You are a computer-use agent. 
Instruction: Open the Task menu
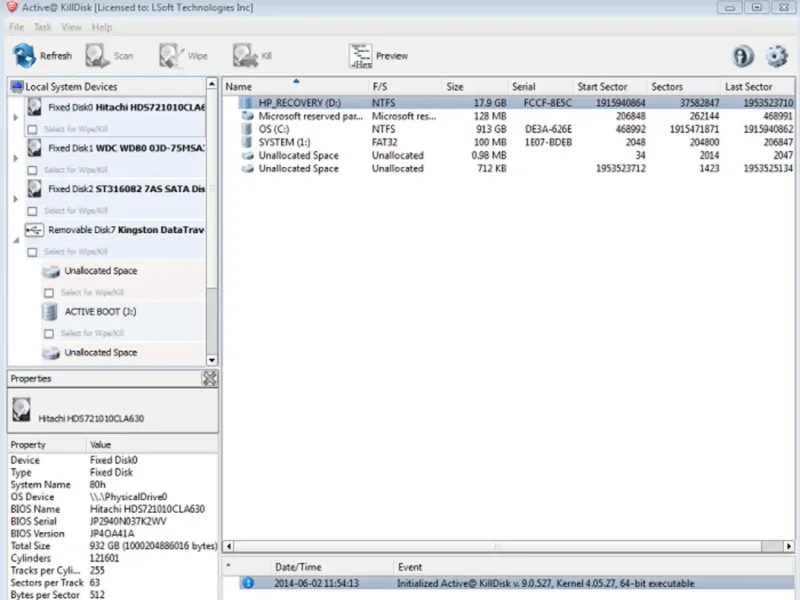coord(42,27)
